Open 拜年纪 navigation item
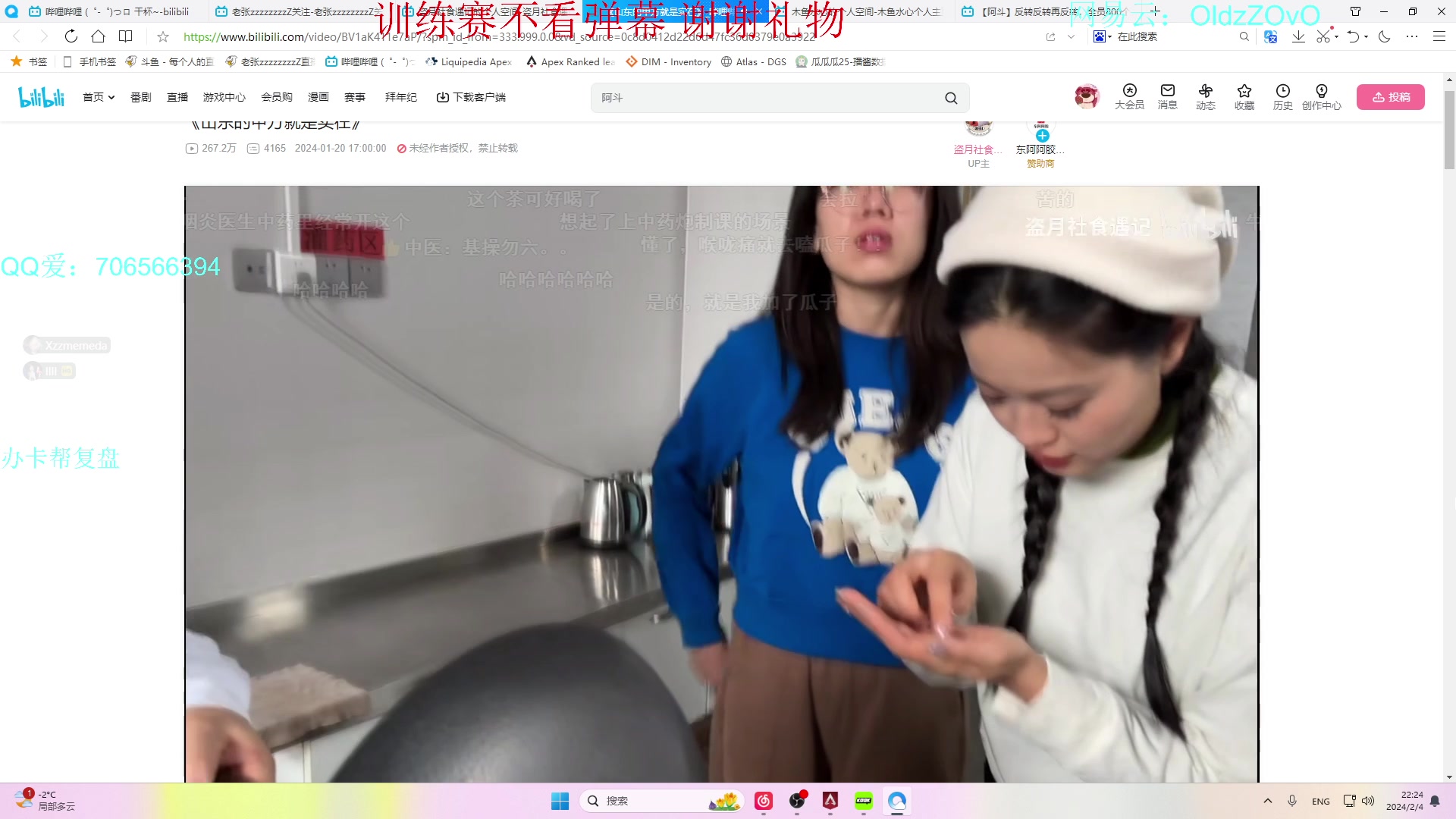Viewport: 1456px width, 819px height. coord(401,97)
